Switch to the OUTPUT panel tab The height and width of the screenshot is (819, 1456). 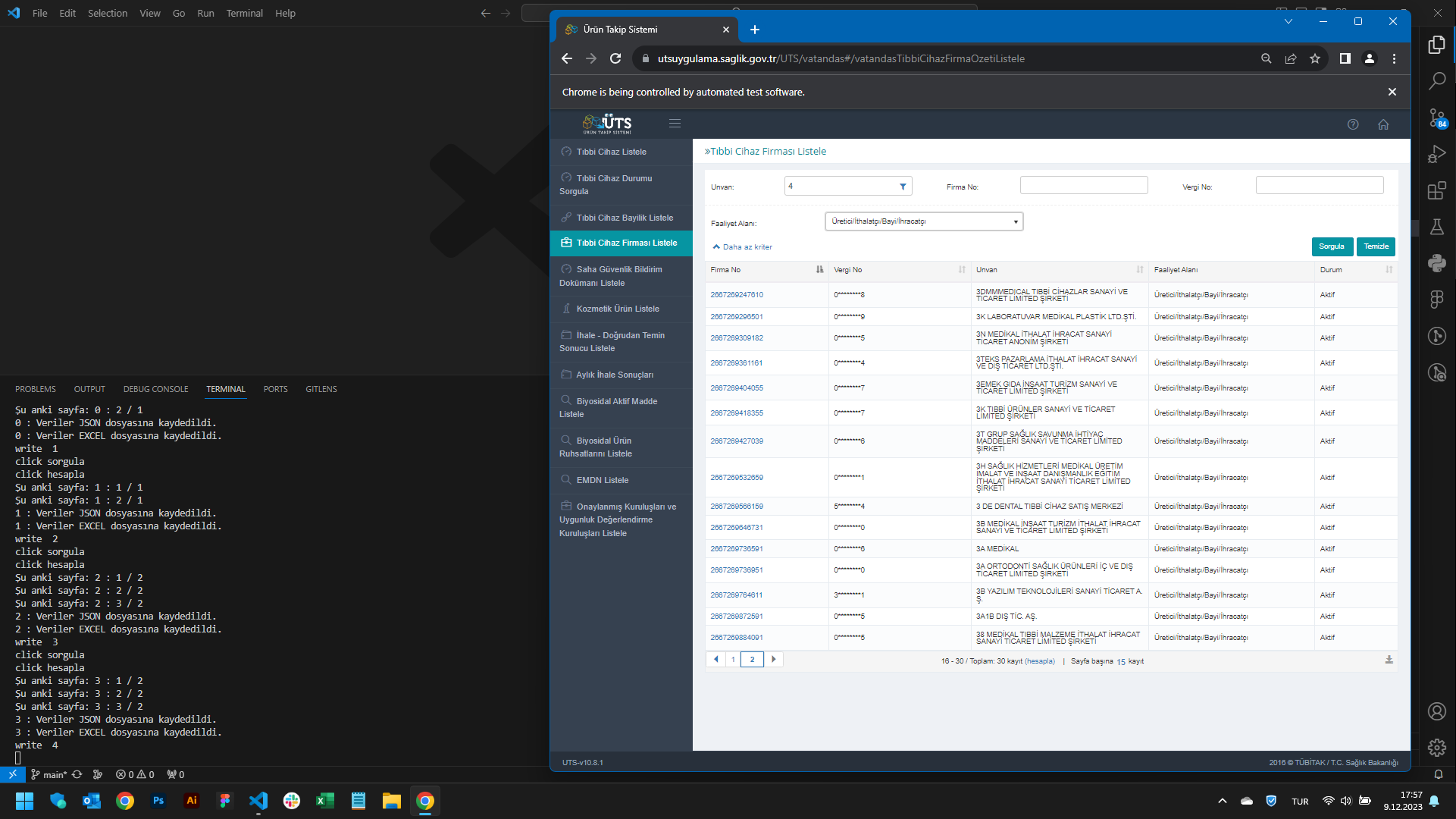(x=89, y=389)
